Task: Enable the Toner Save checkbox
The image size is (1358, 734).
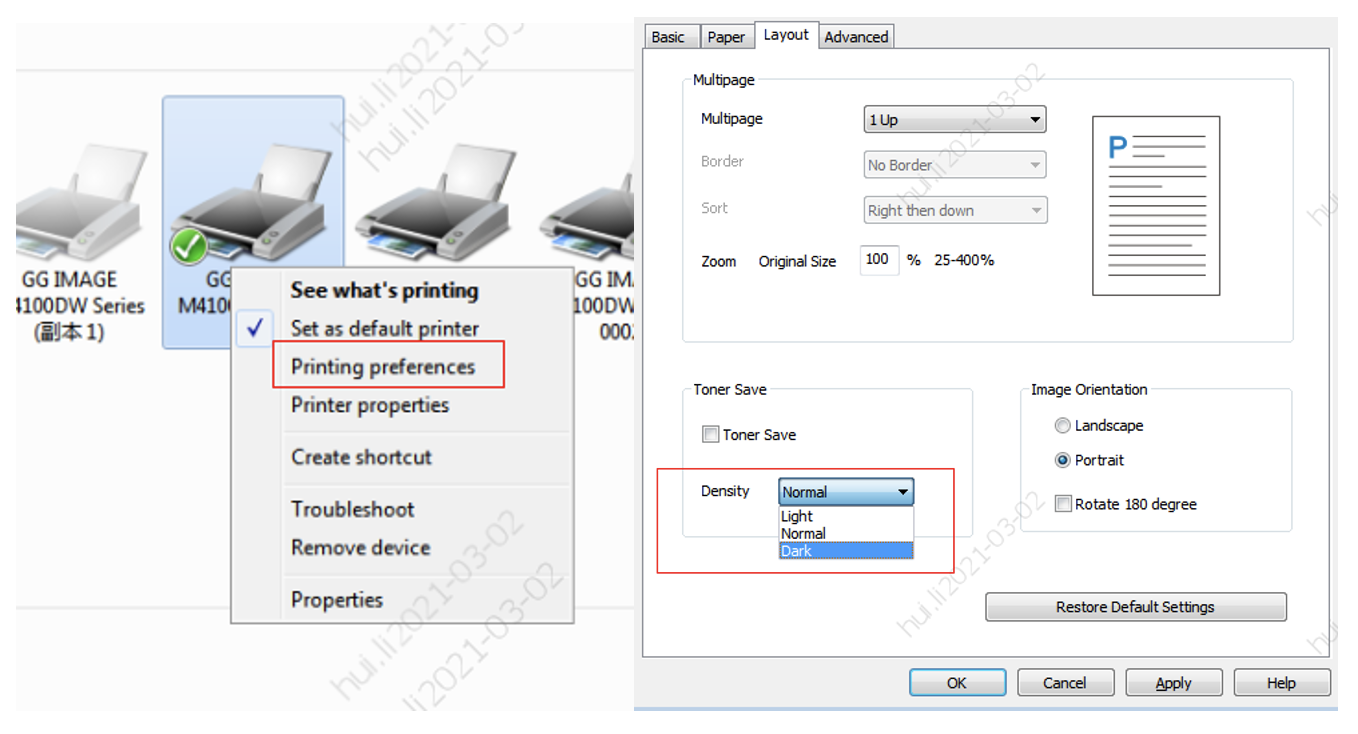Action: tap(711, 435)
